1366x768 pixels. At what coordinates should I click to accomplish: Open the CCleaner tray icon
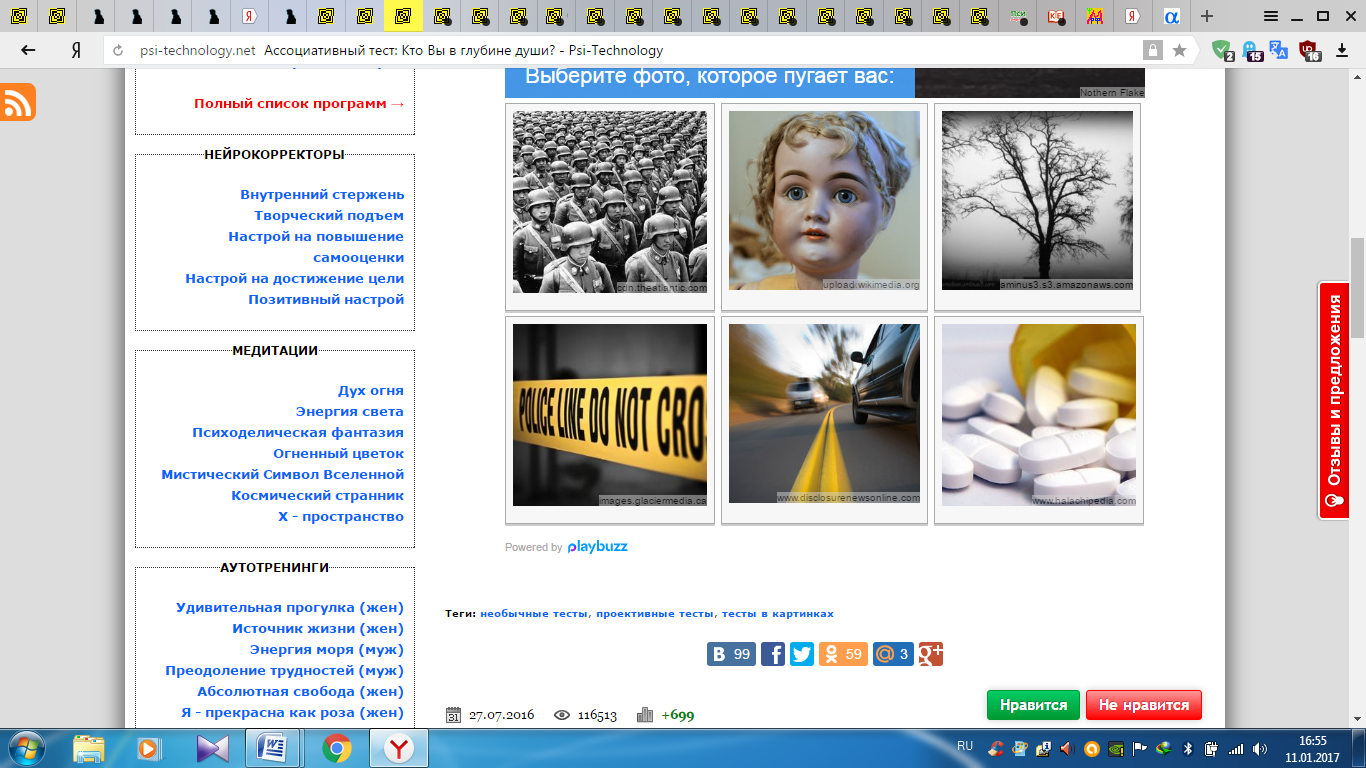click(x=995, y=748)
